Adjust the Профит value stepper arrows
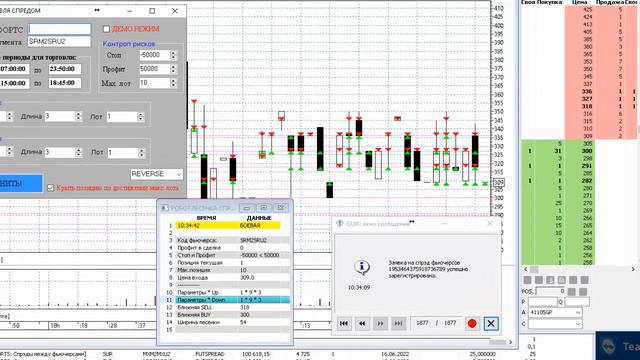This screenshot has height=360, width=640. (173, 69)
